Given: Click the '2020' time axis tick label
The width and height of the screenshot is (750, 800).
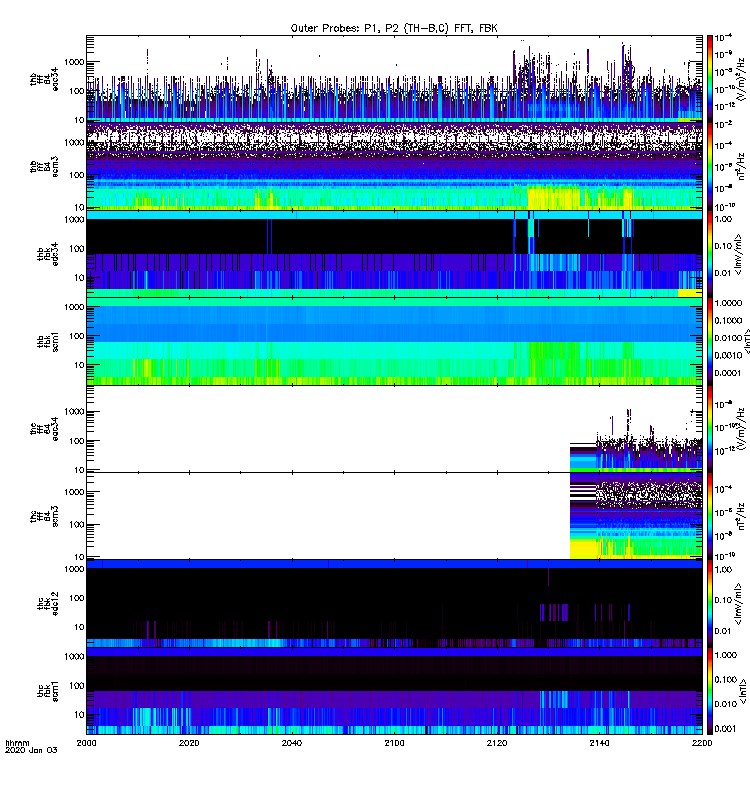Looking at the screenshot, I should 189,743.
